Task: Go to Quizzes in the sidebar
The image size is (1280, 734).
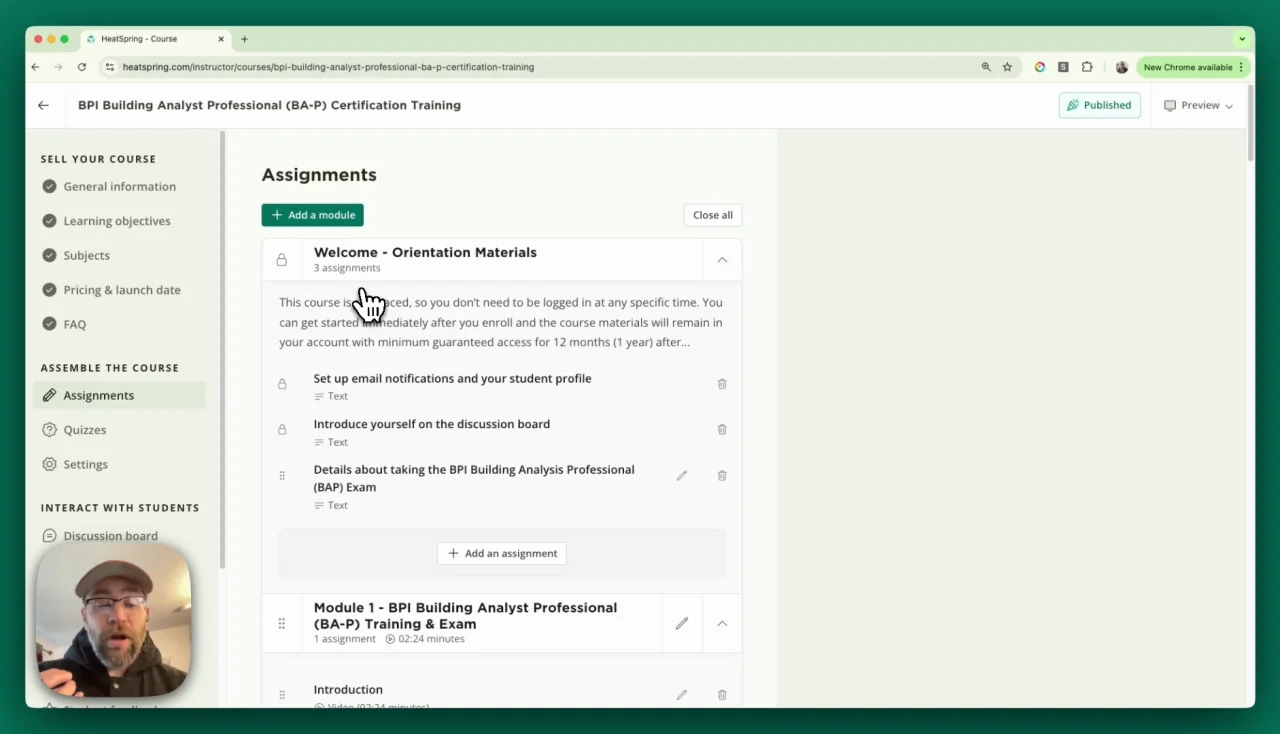Action: (x=85, y=430)
